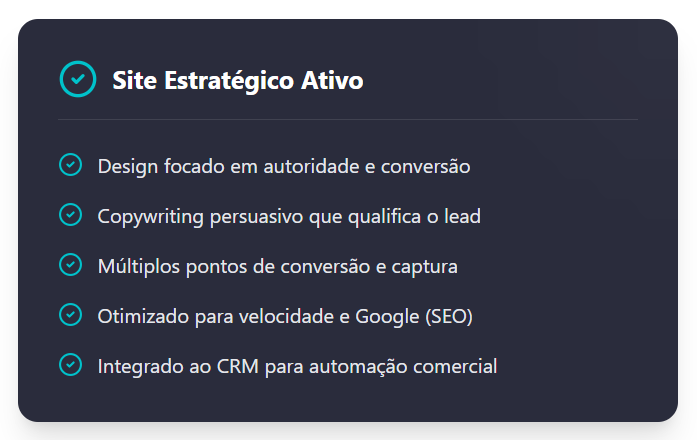Select the (SEO) text
This screenshot has width=697, height=440.
tap(449, 317)
